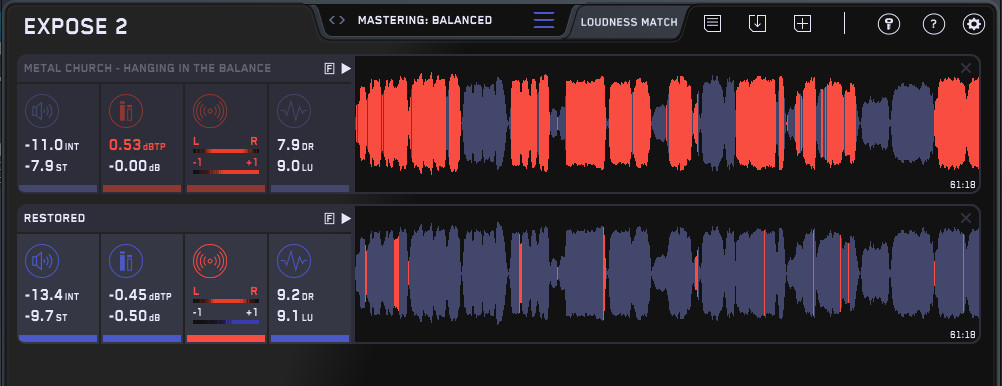Select loudness speaker icon on Metal Church track
The image size is (1002, 386).
tap(42, 111)
